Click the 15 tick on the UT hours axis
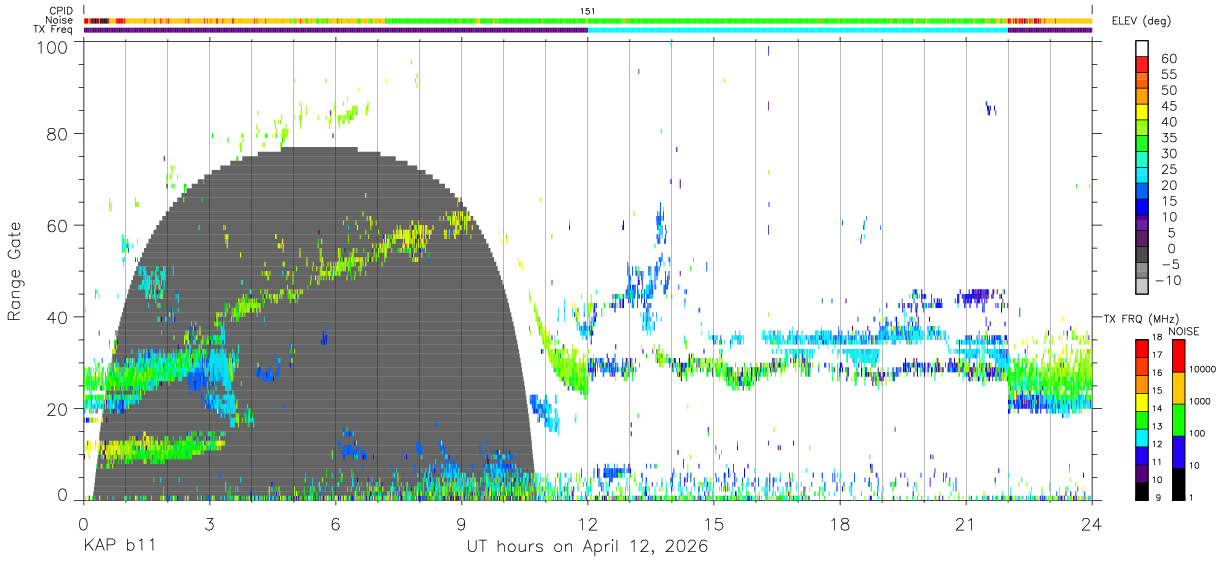Screen dimensions: 1228x567 [714, 525]
